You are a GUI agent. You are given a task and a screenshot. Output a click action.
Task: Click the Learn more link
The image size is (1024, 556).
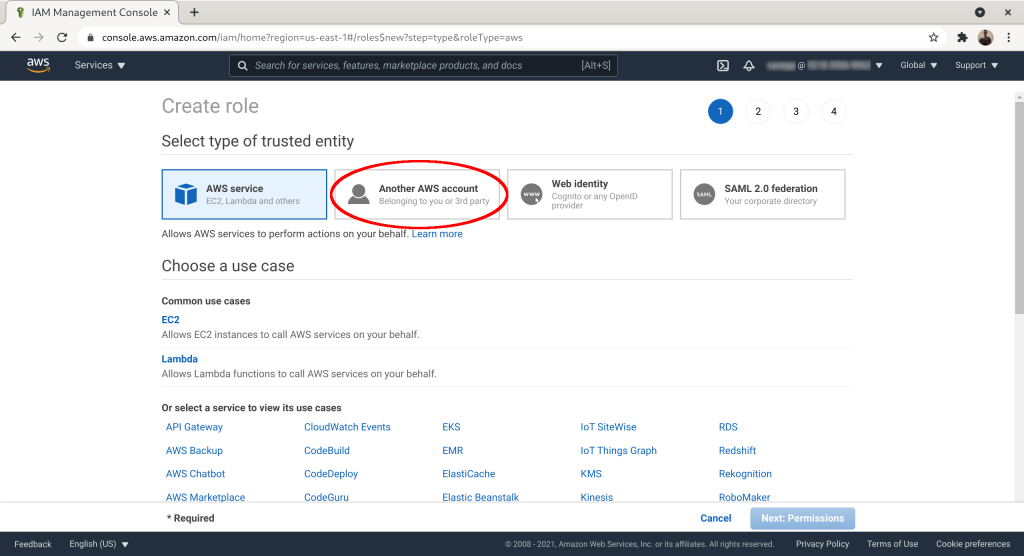437,234
